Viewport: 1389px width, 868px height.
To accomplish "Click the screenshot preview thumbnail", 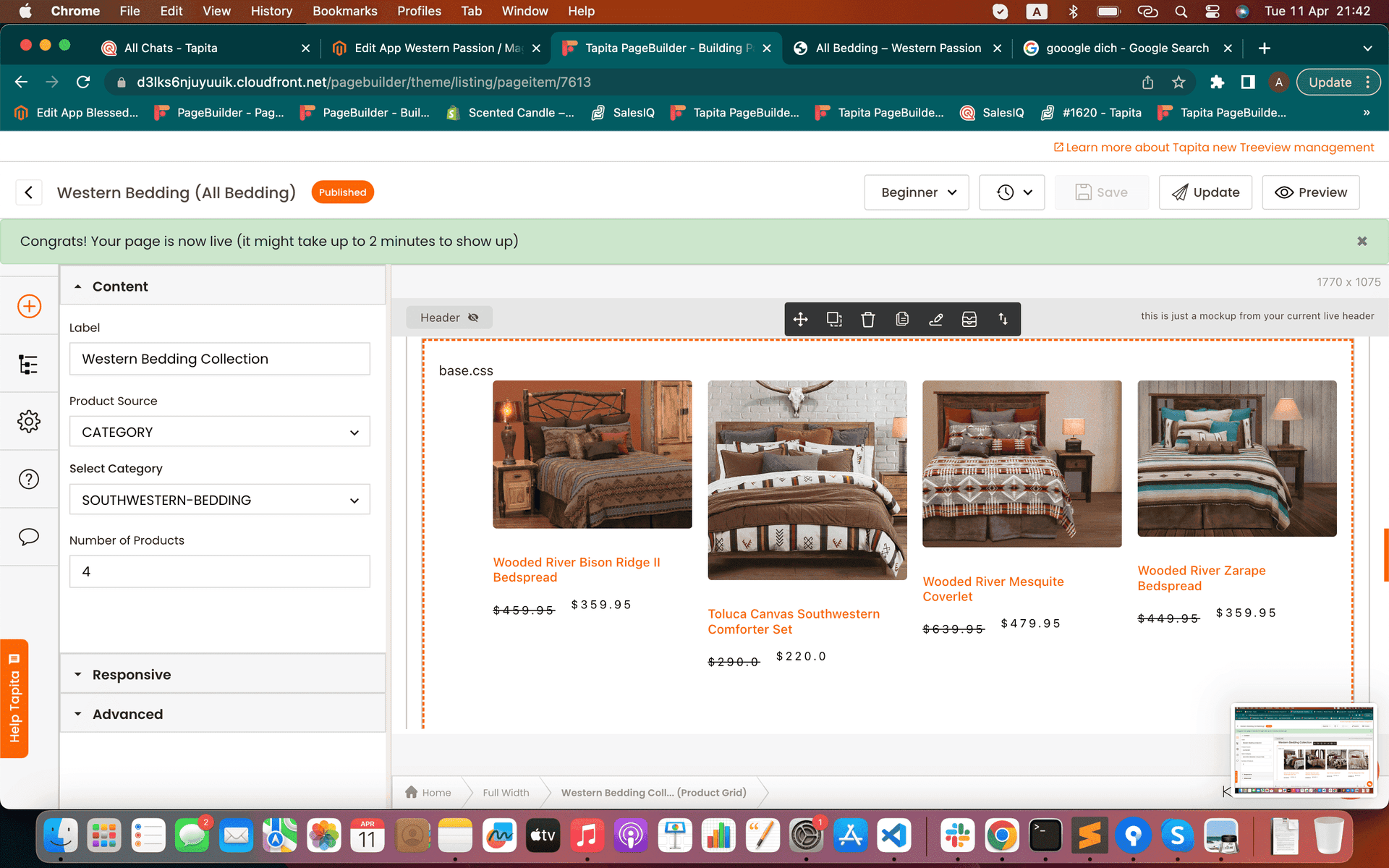I will 1304,750.
